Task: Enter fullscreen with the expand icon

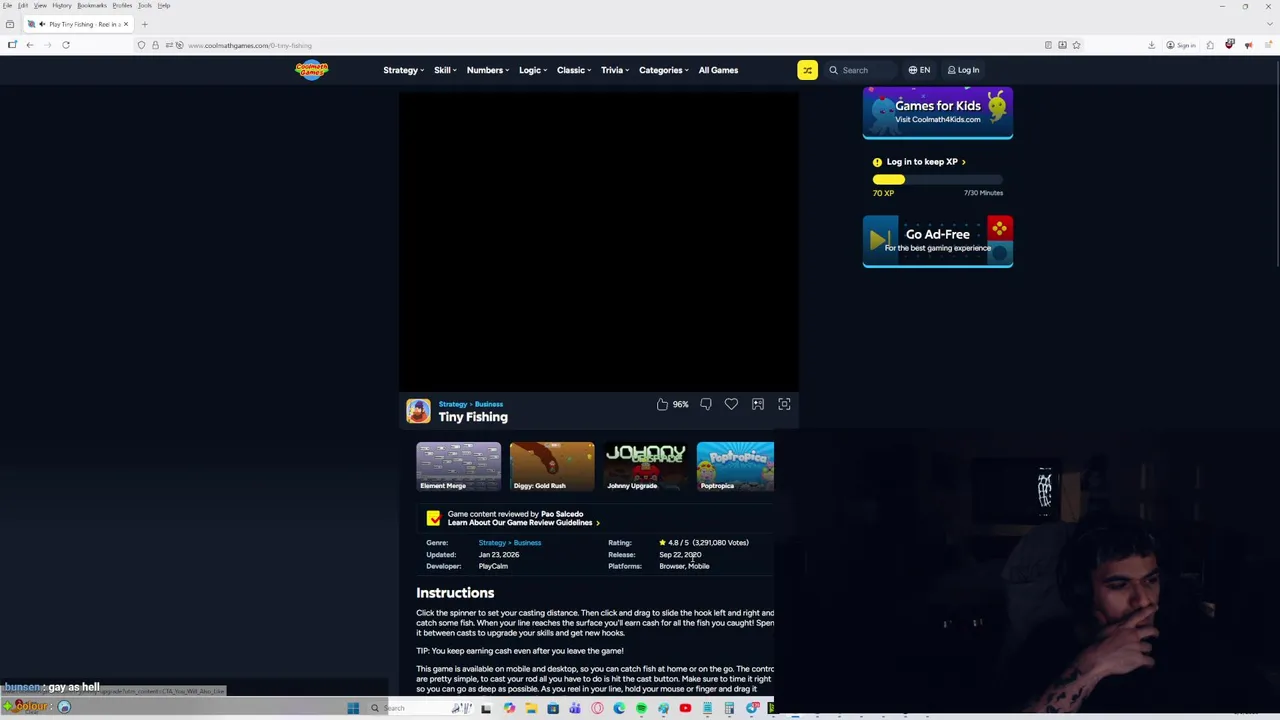Action: (784, 404)
